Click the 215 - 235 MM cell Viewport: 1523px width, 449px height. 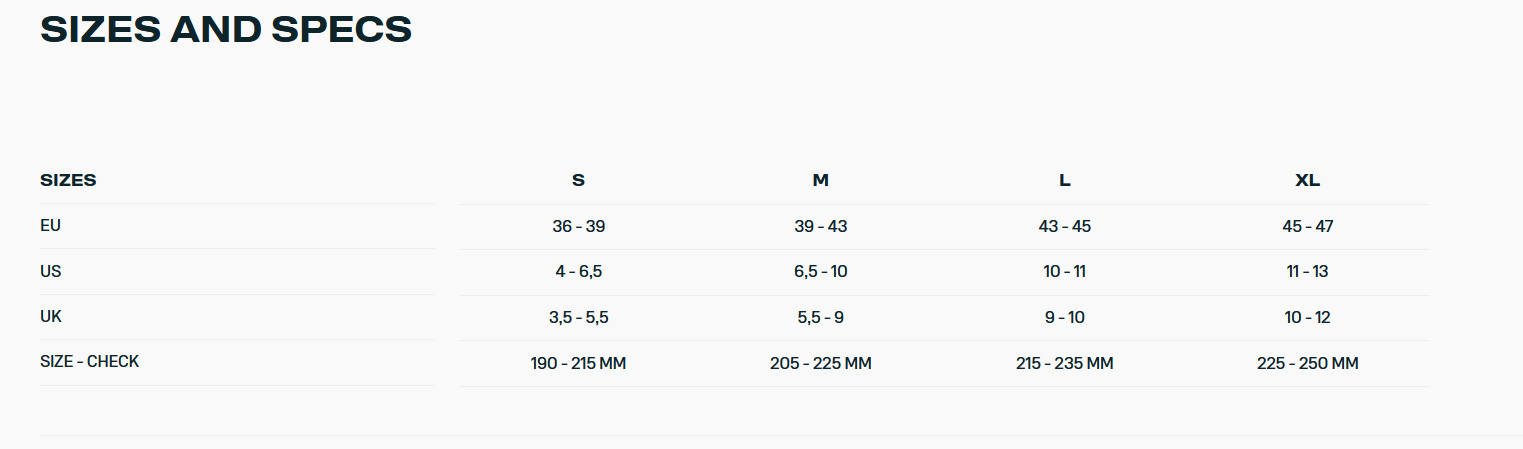tap(1065, 364)
